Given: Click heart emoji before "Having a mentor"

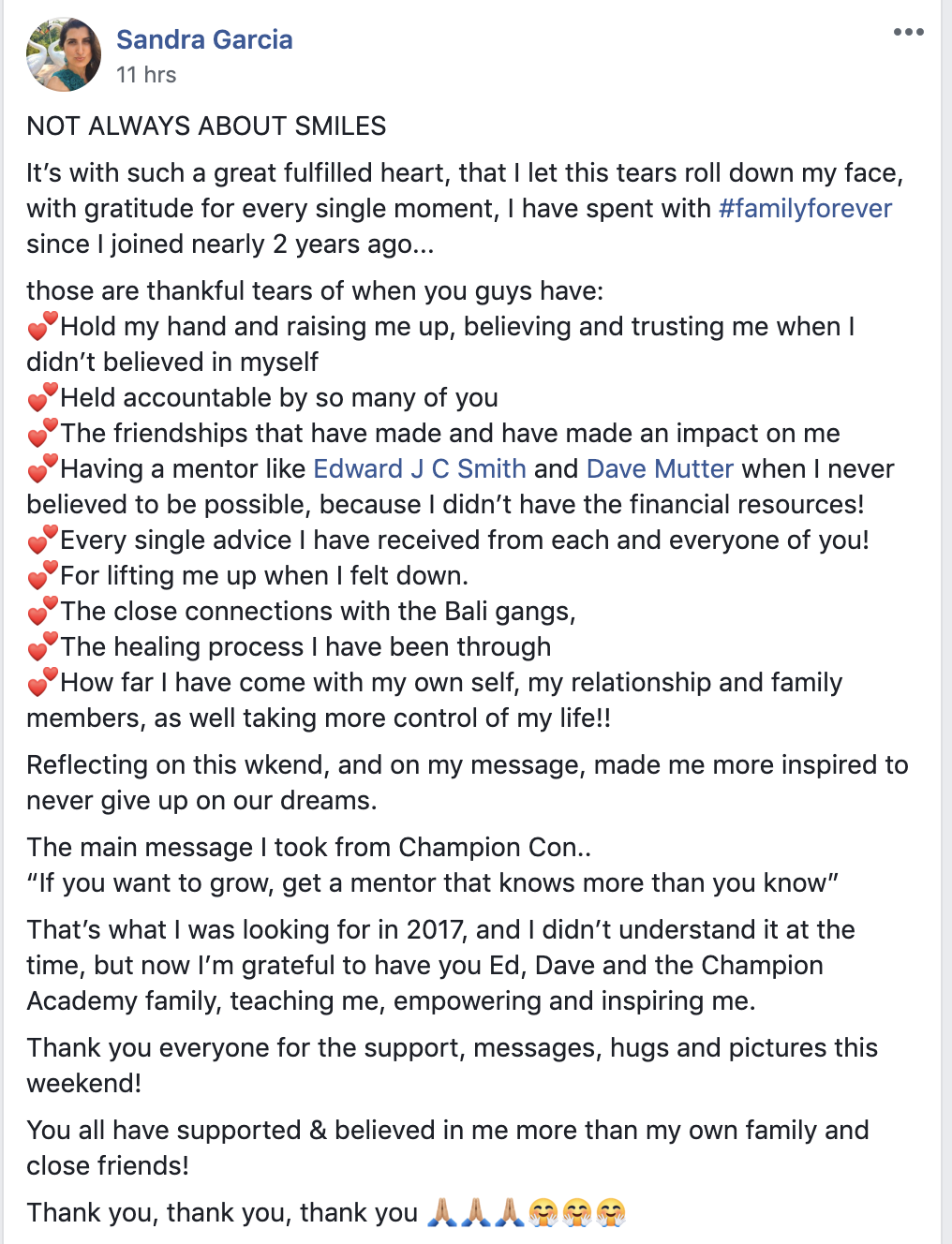Looking at the screenshot, I should pos(42,468).
